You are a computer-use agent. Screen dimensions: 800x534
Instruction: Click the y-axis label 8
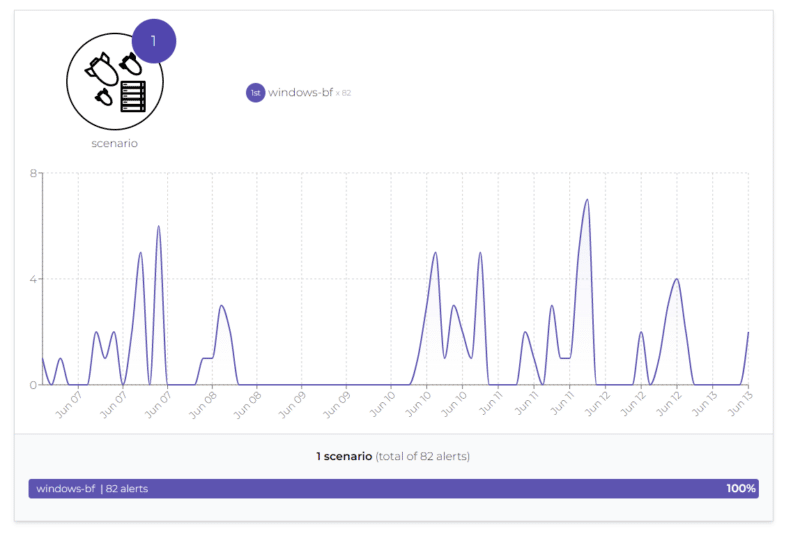[x=34, y=173]
